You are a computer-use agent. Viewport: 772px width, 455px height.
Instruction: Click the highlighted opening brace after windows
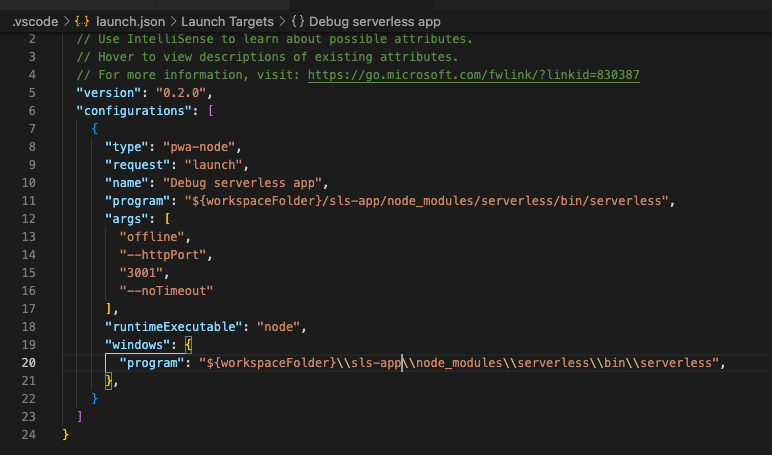189,345
